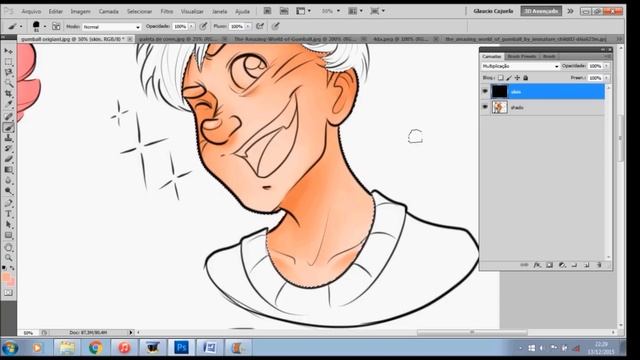This screenshot has width=640, height=360.
Task: Click the Quick Mask mode icon
Action: point(8,293)
